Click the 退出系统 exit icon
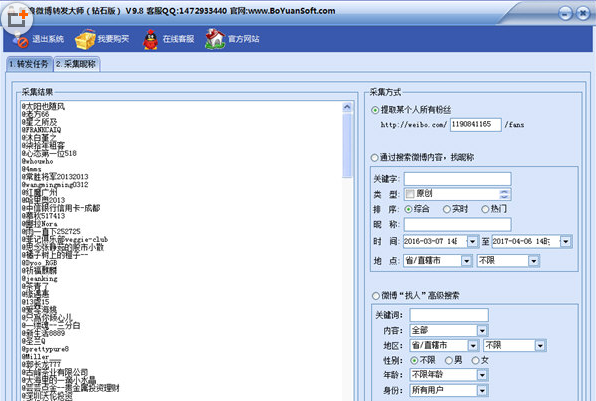The image size is (596, 401). point(20,39)
